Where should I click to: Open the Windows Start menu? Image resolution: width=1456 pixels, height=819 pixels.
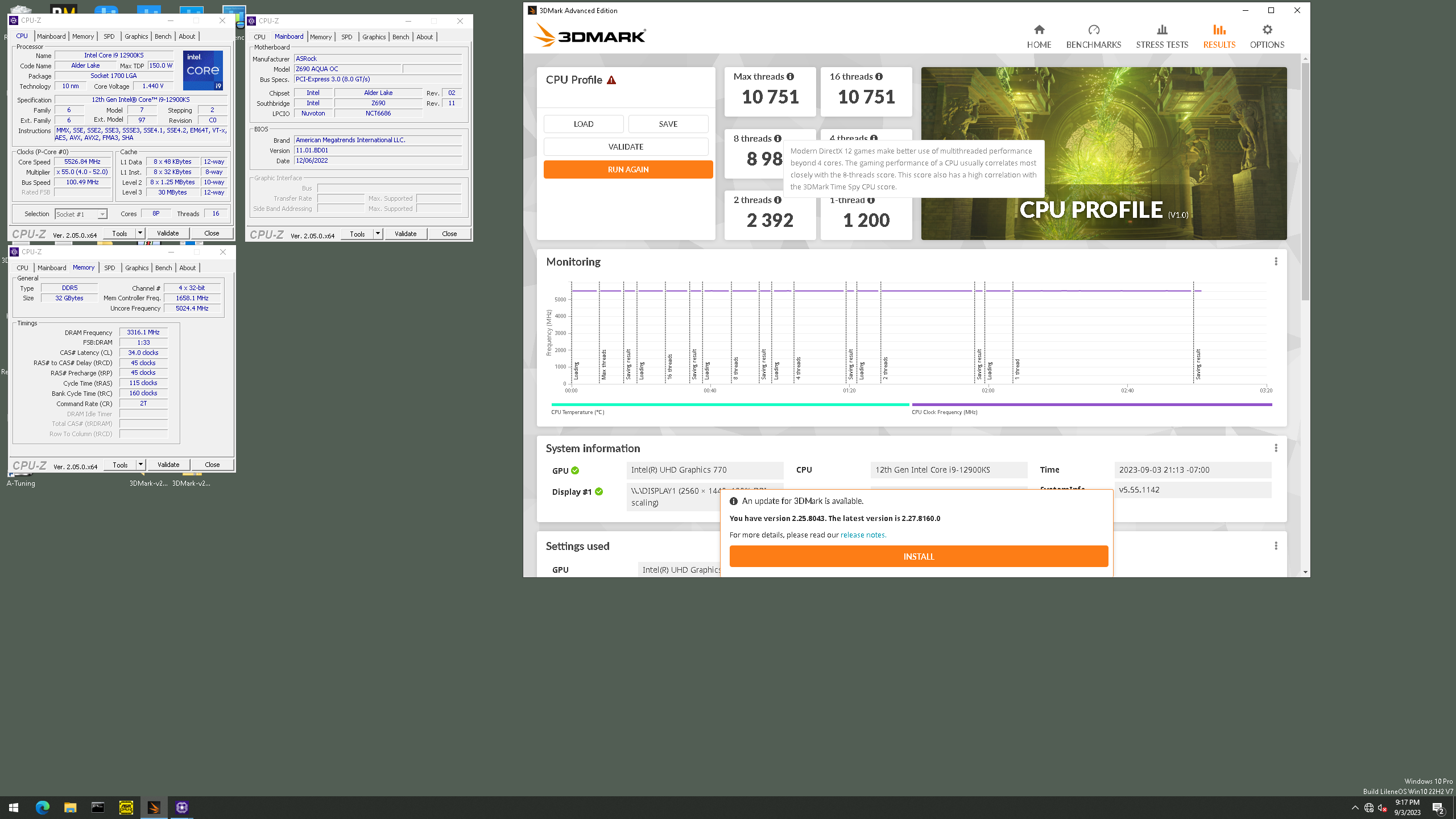(14, 807)
